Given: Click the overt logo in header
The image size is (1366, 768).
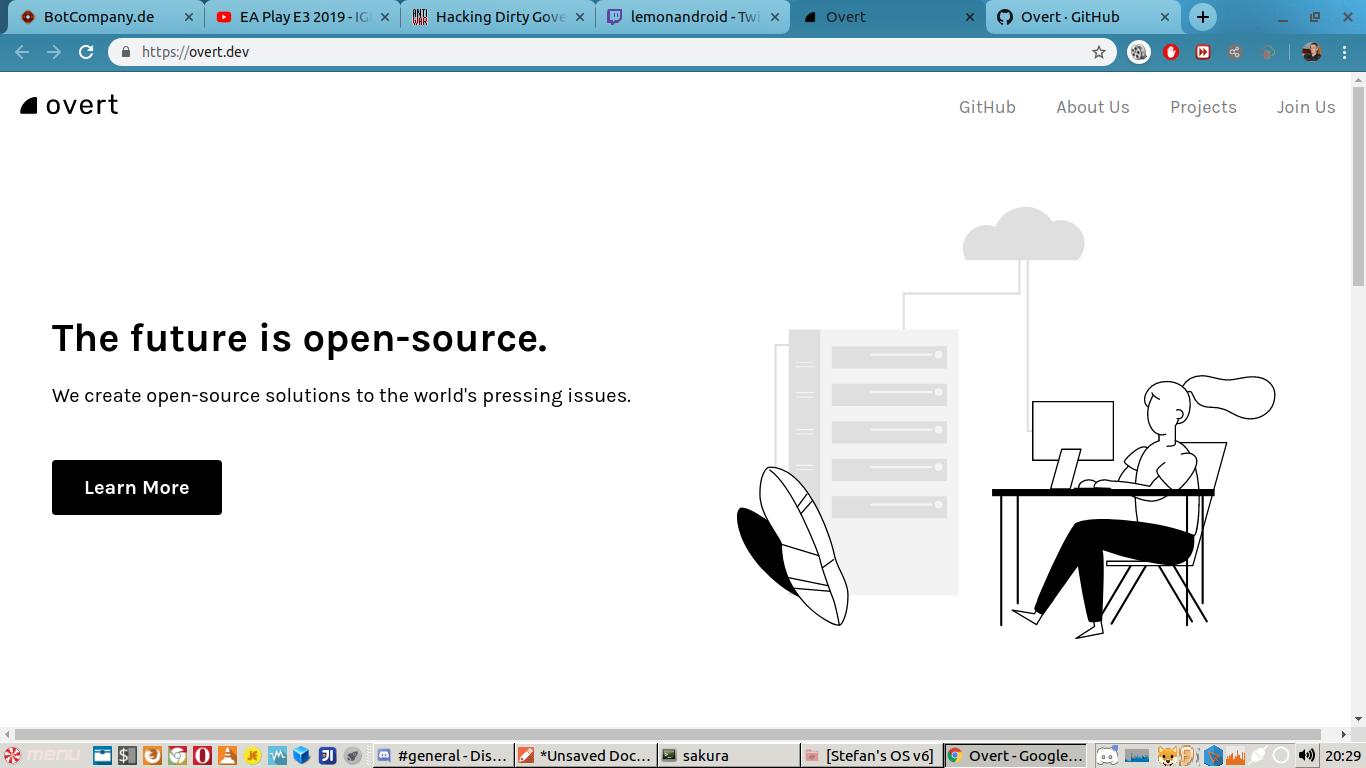Looking at the screenshot, I should click(x=70, y=106).
